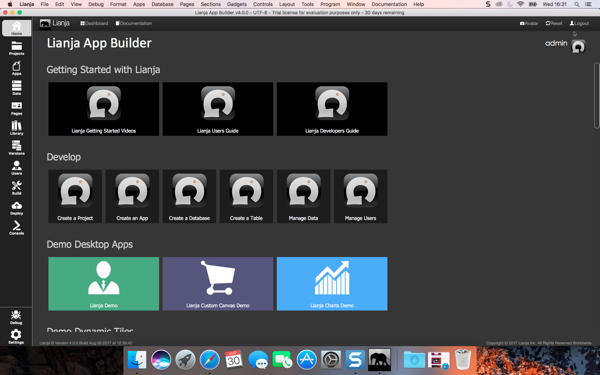Go to the Pages workspace icon
The image size is (600, 375).
(16, 108)
